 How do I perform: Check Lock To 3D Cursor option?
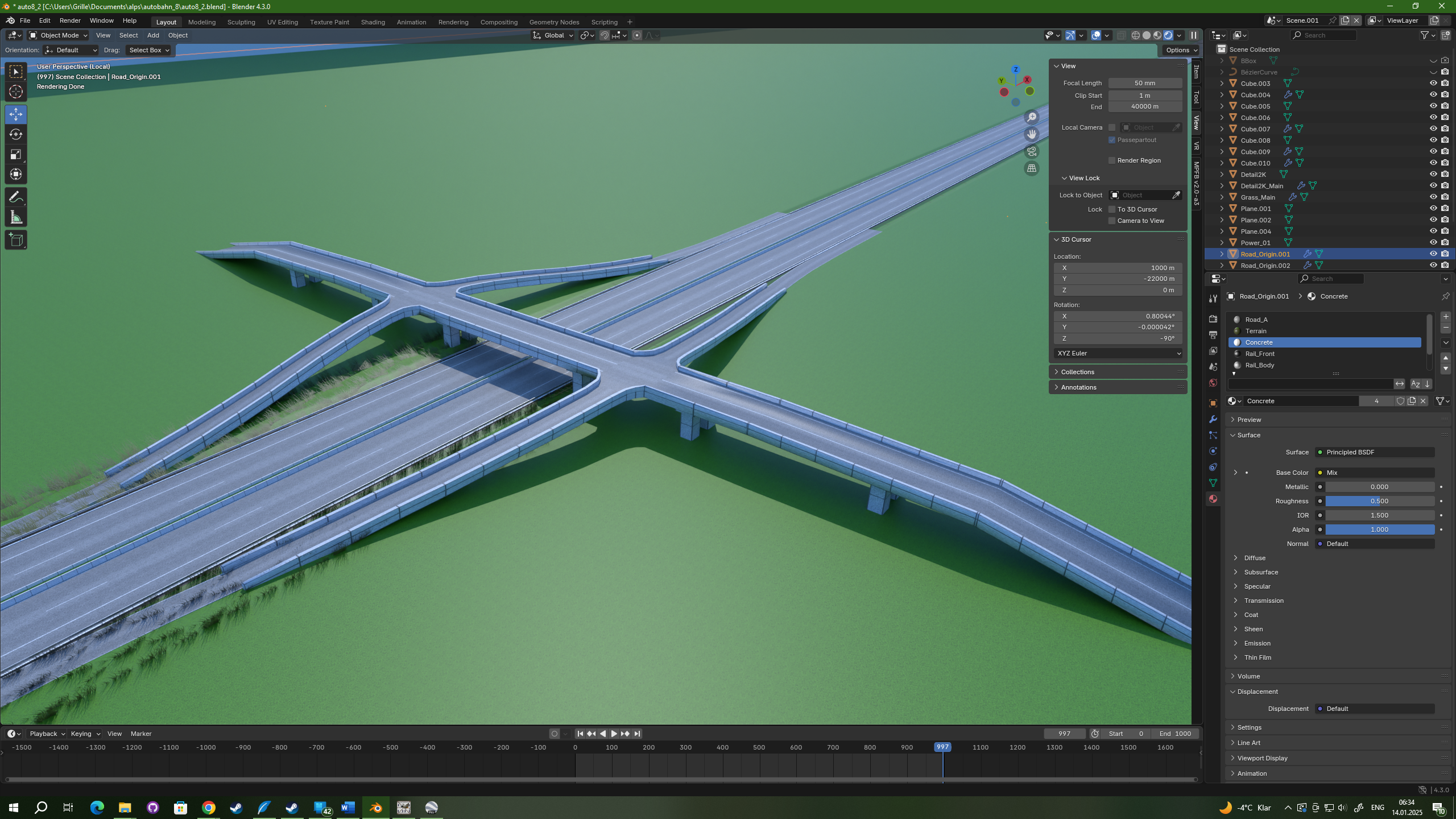(x=1112, y=209)
